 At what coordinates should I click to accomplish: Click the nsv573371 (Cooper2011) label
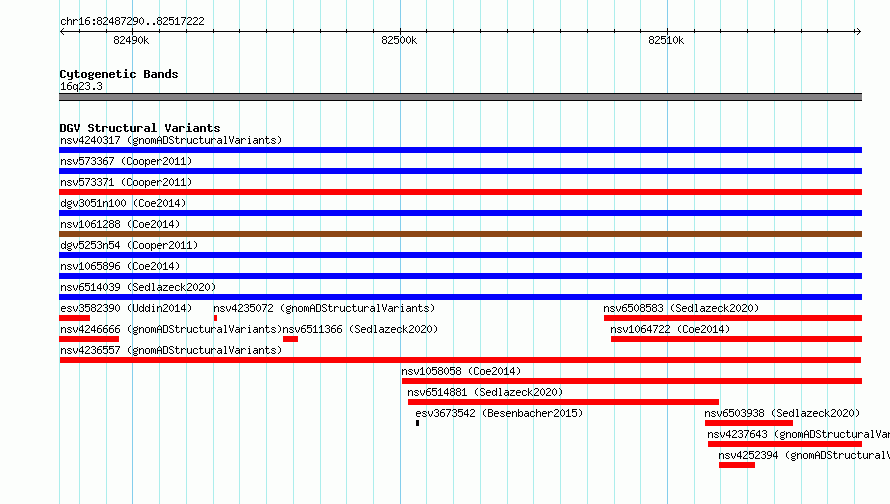126,182
